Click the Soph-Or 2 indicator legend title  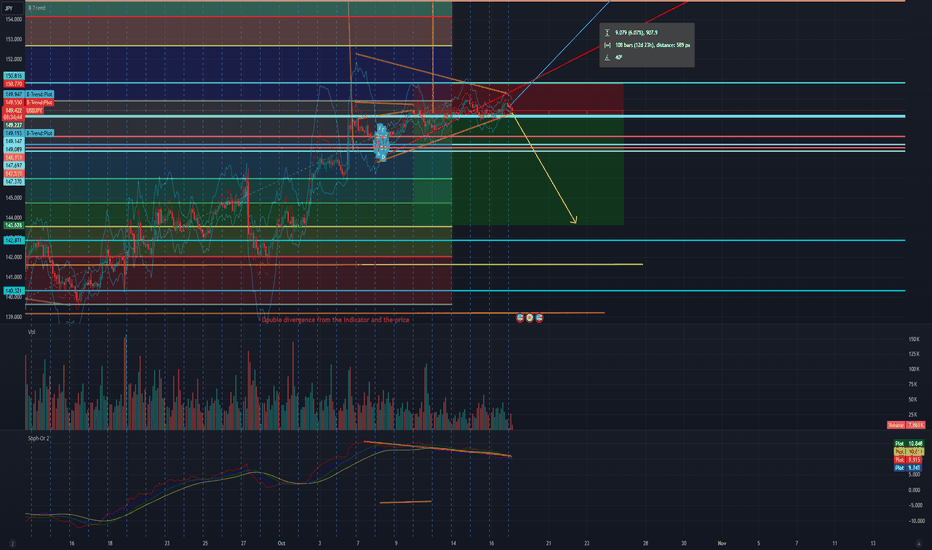(x=39, y=438)
